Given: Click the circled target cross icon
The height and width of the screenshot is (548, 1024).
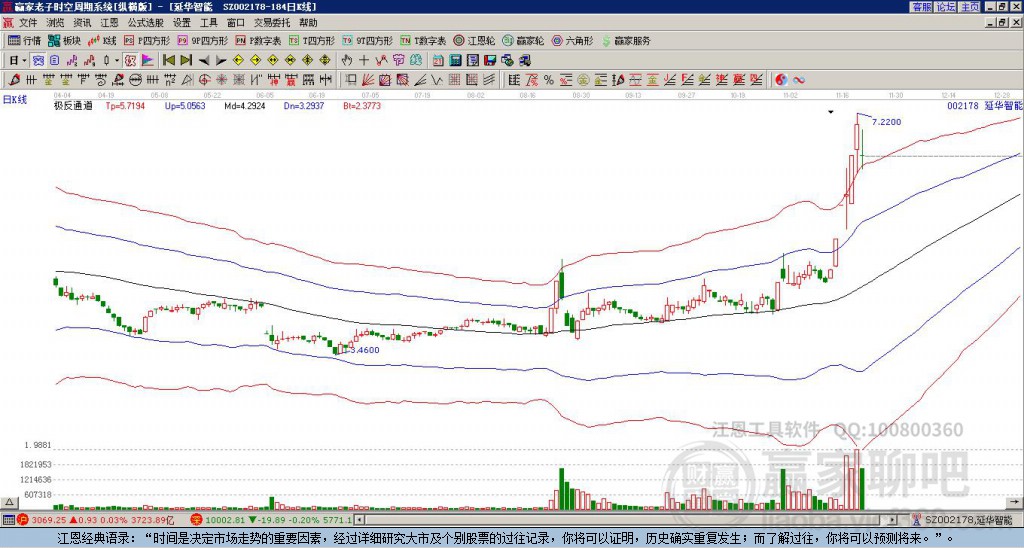Looking at the screenshot, I should (x=204, y=80).
